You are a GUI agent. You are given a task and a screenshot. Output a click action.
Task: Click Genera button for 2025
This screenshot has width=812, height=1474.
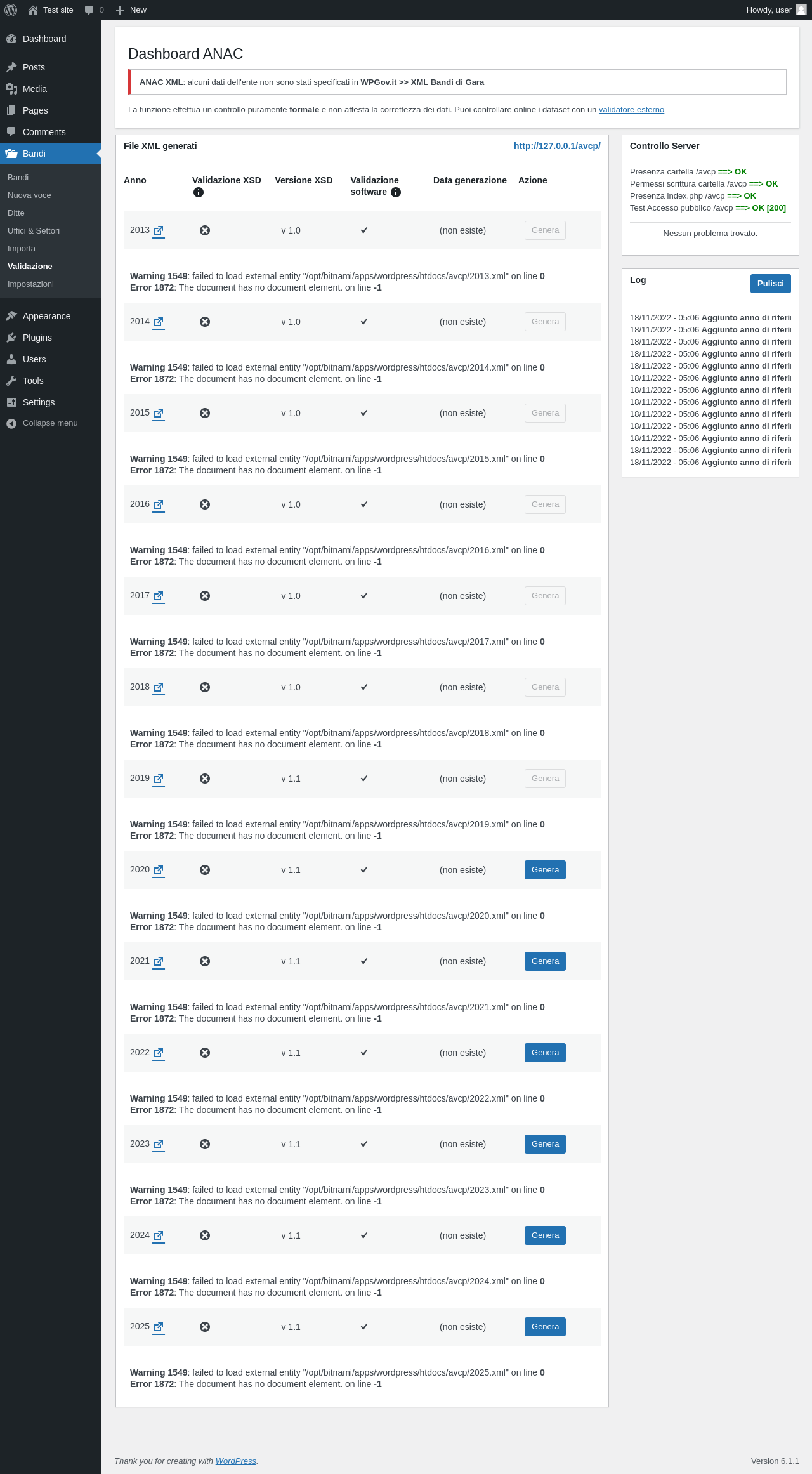pyautogui.click(x=545, y=1327)
